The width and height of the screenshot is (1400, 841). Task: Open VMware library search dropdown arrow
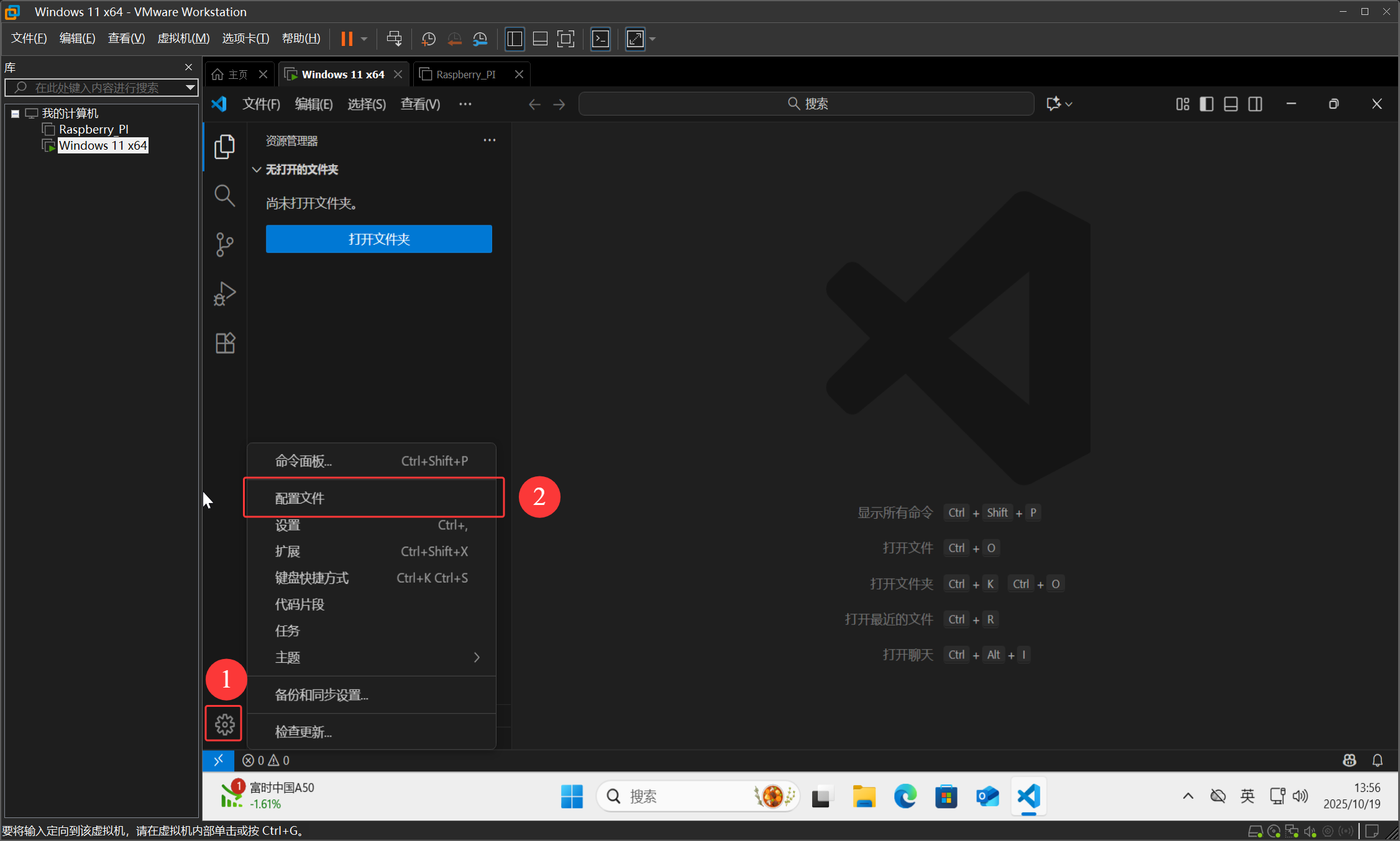point(190,88)
